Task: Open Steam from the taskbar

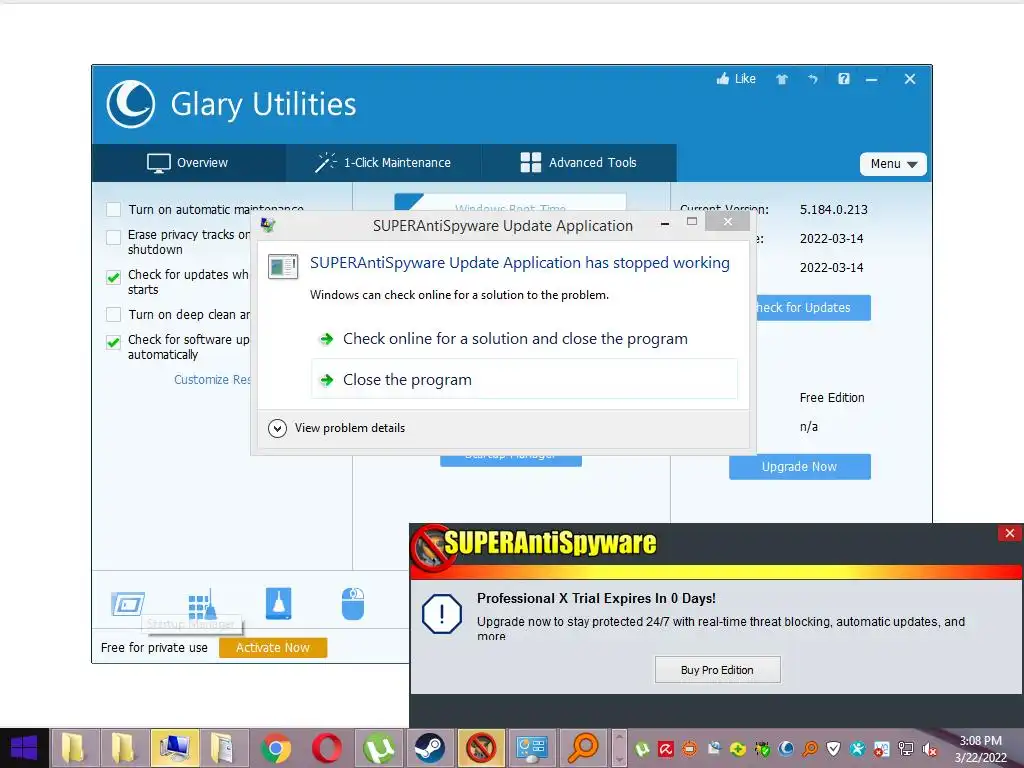Action: tap(430, 748)
